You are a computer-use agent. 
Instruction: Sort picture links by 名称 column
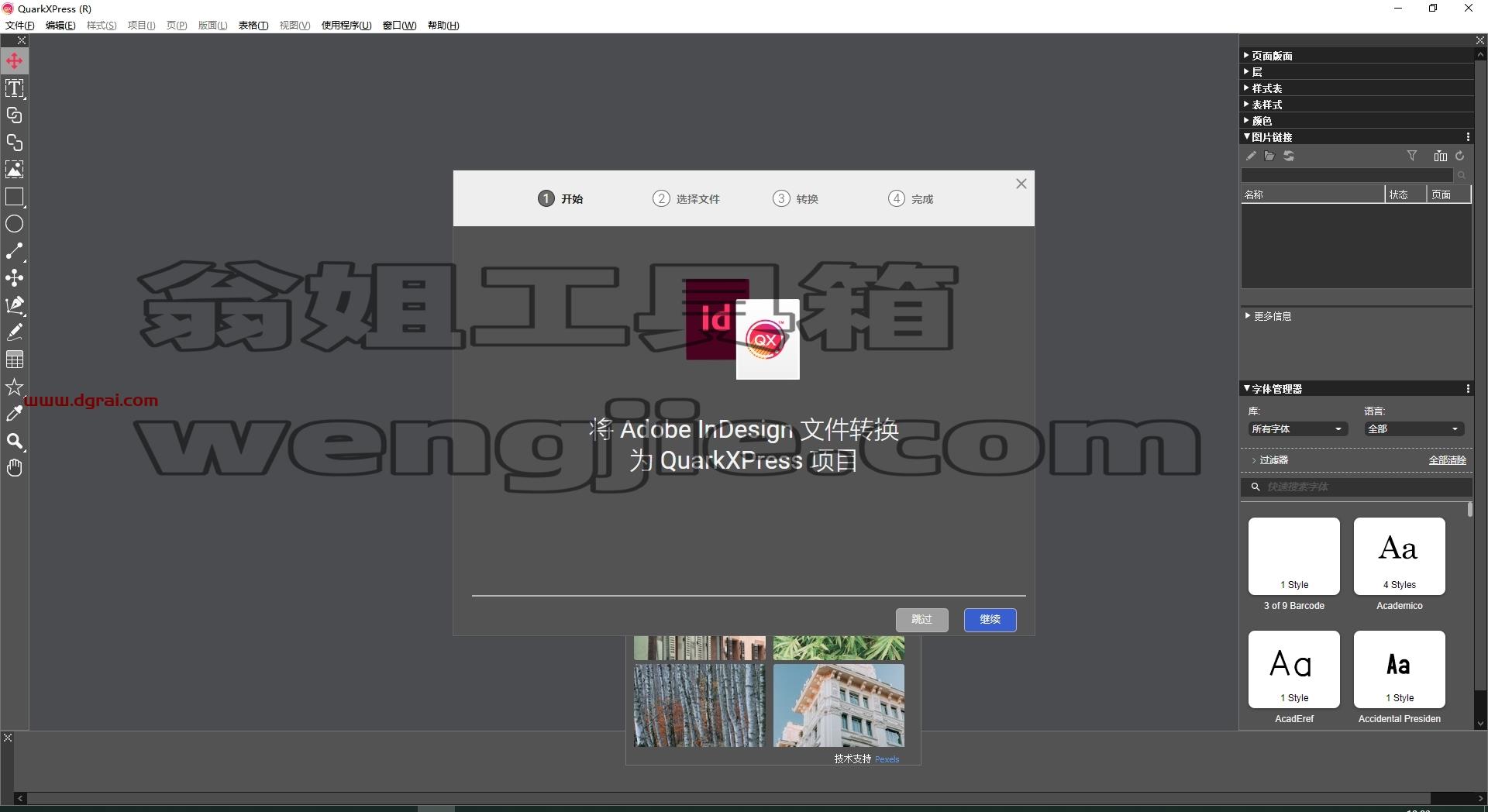pos(1313,194)
